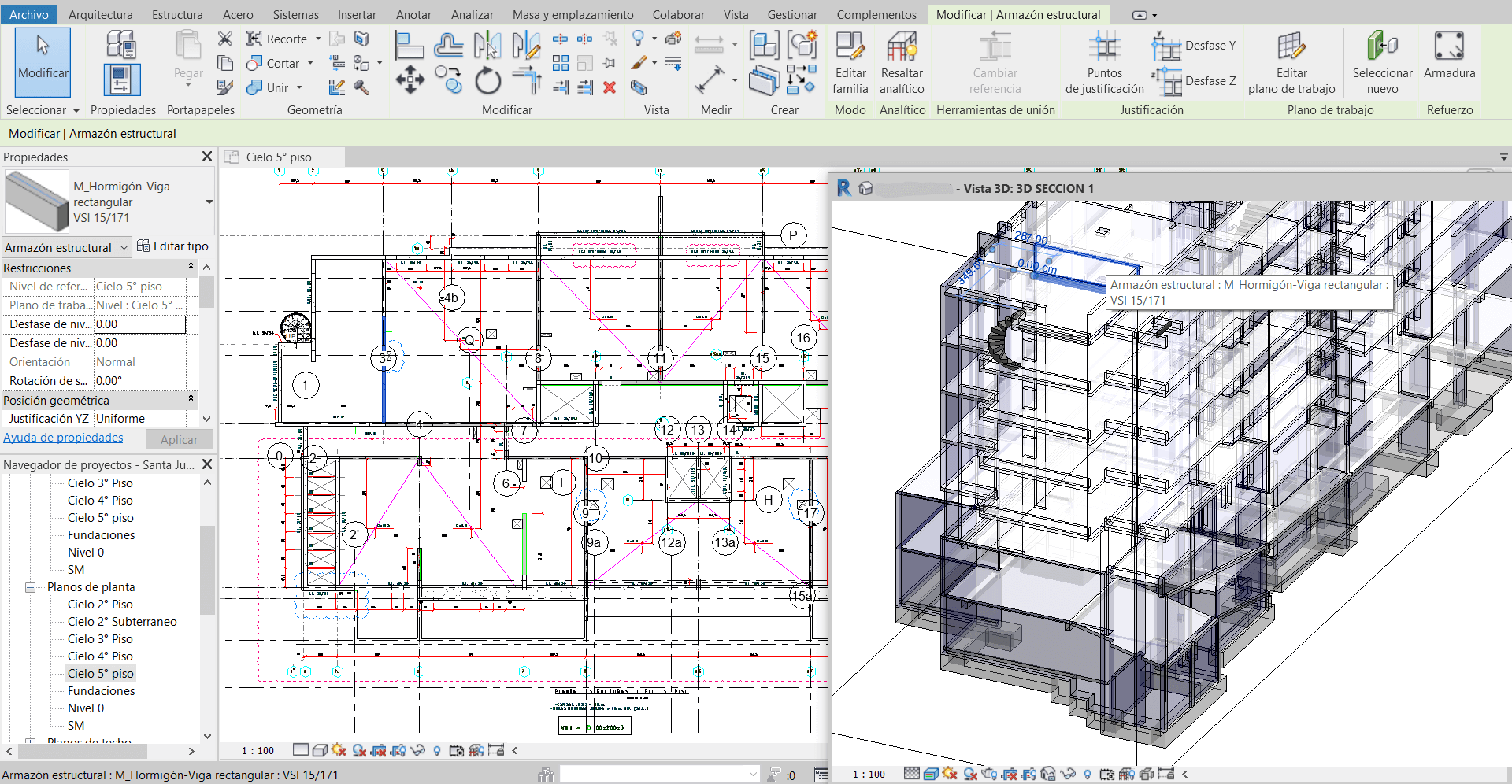The width and height of the screenshot is (1512, 784).
Task: Select the Copy element tool in Modificar panel
Action: [x=448, y=80]
